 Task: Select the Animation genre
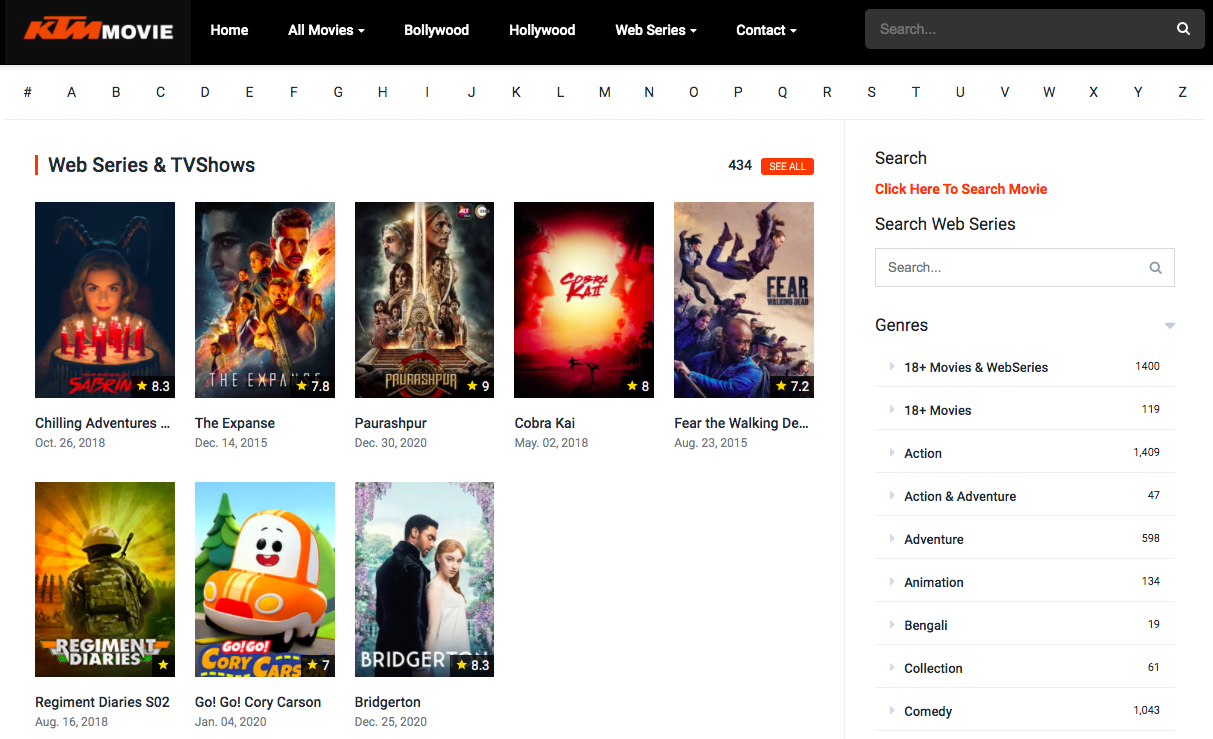933,582
